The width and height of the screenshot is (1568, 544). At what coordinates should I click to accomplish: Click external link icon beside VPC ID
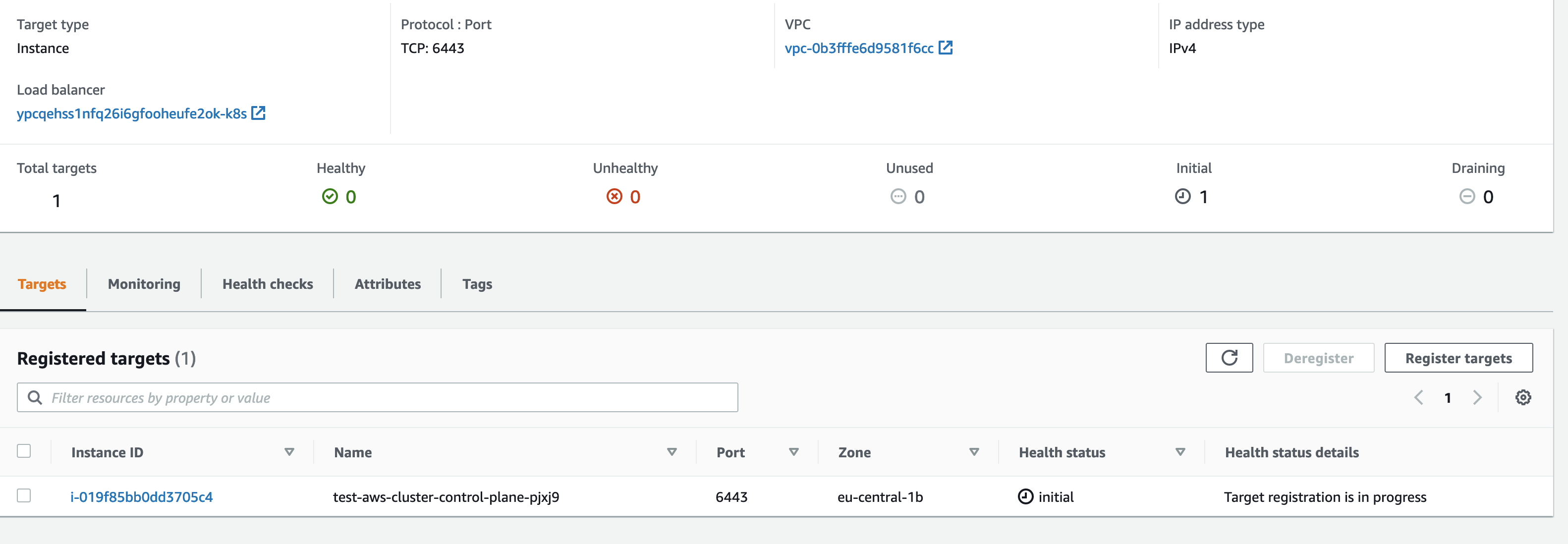pyautogui.click(x=945, y=48)
